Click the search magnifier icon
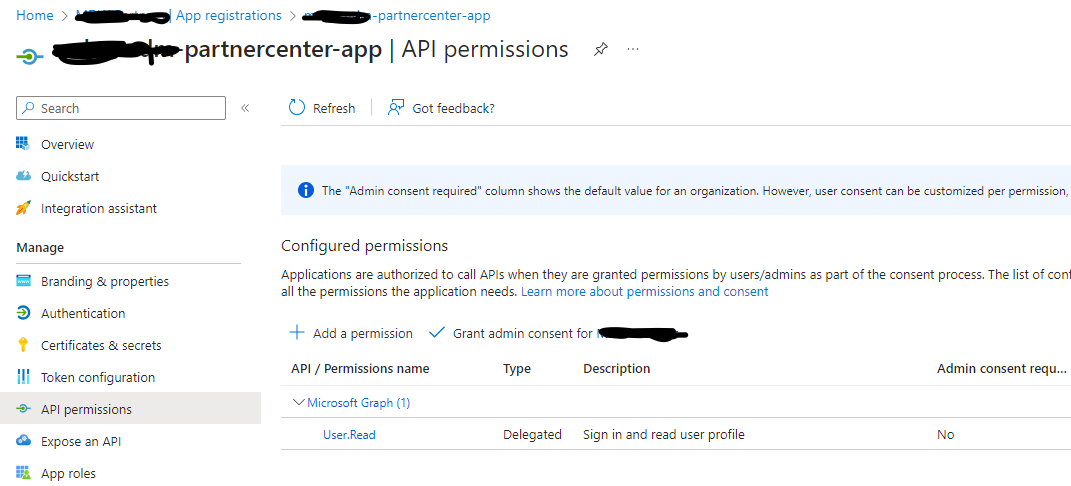The height and width of the screenshot is (486, 1071). point(29,108)
